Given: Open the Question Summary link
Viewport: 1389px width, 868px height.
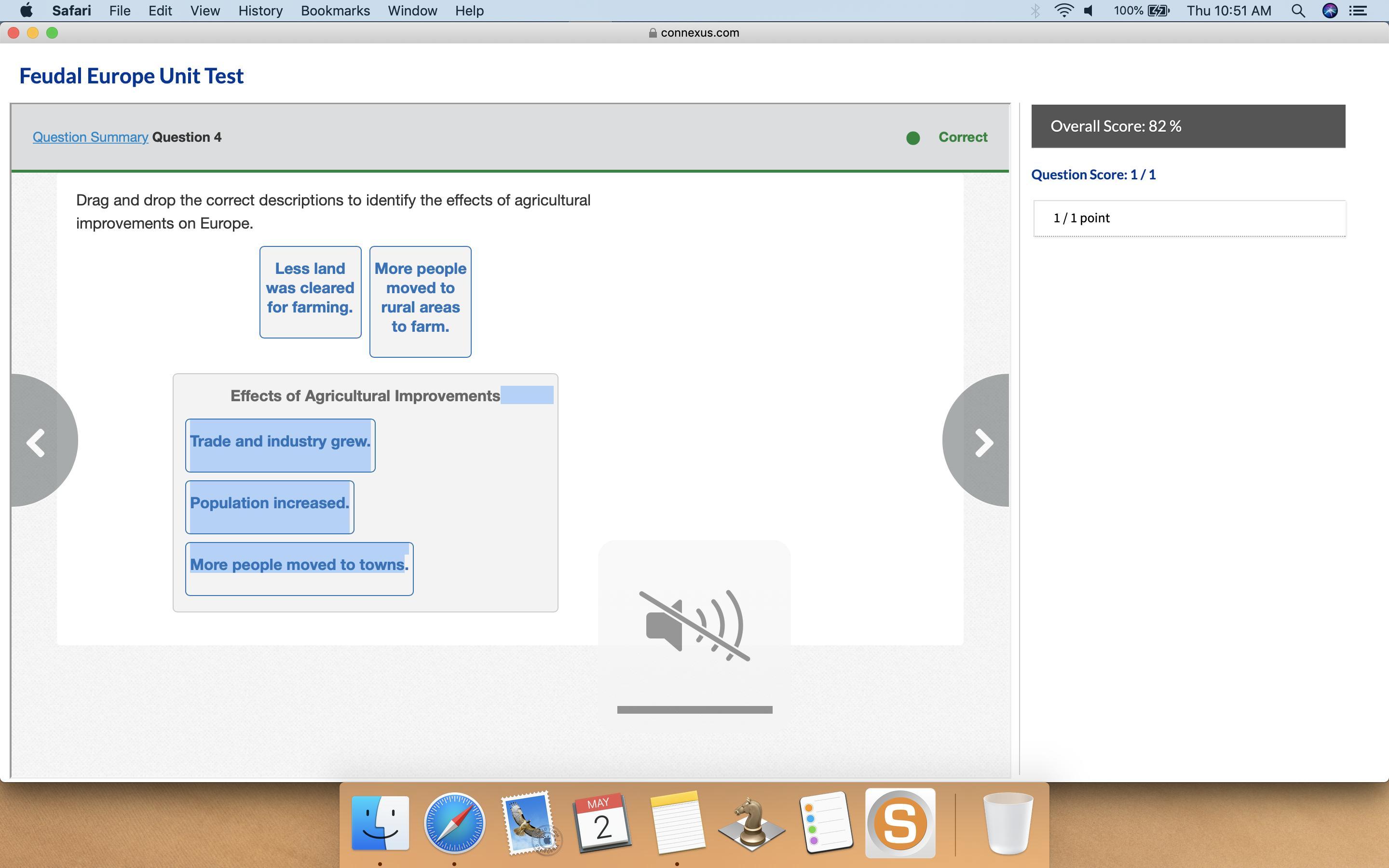Looking at the screenshot, I should (90, 137).
